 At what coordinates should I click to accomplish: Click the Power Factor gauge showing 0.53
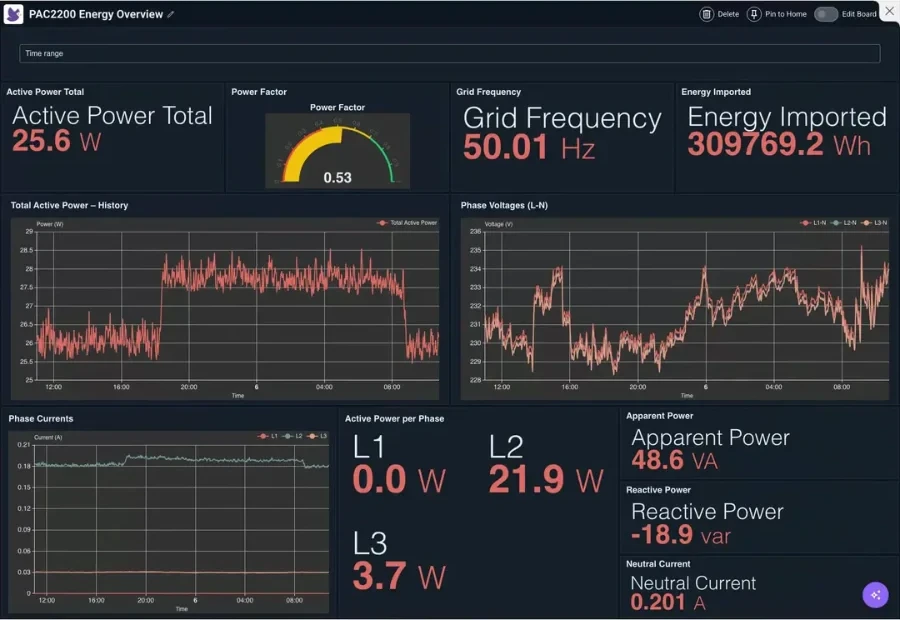(x=338, y=151)
